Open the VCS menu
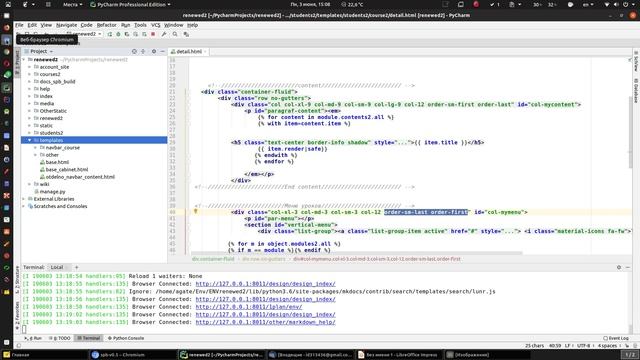The height and width of the screenshot is (360, 640). click(156, 25)
